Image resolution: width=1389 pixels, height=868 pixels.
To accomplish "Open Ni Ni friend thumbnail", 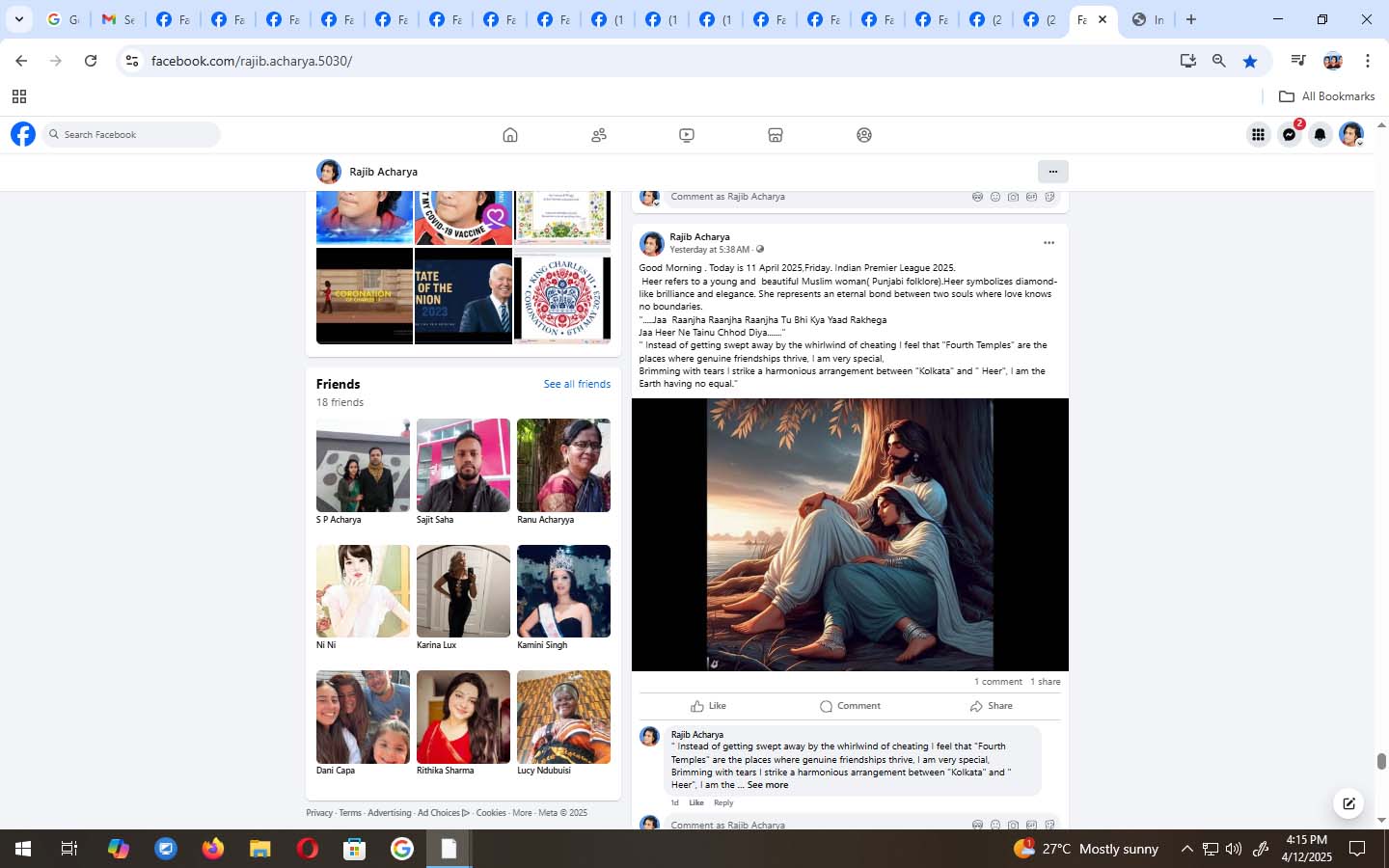I will coord(363,591).
